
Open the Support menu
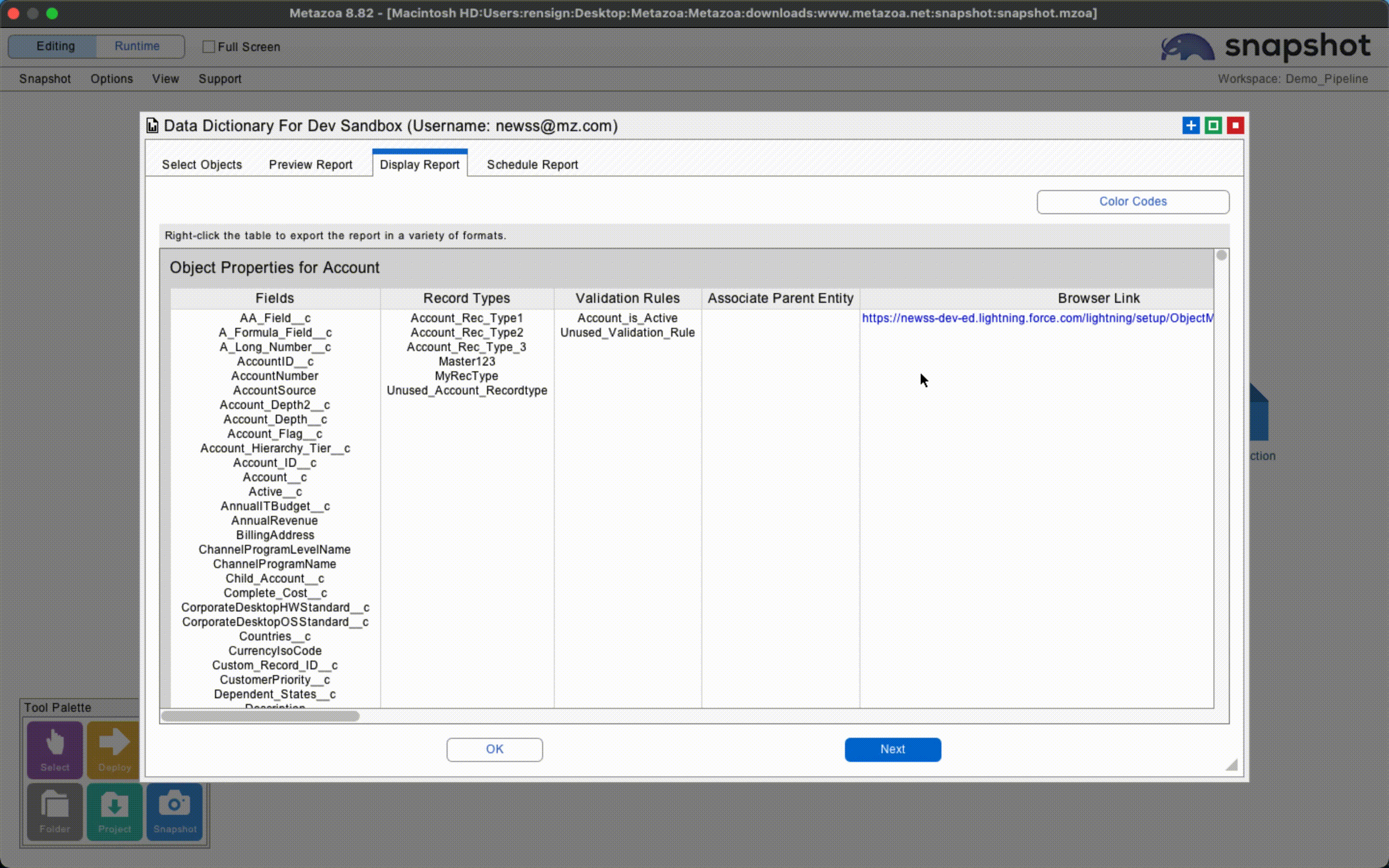220,79
